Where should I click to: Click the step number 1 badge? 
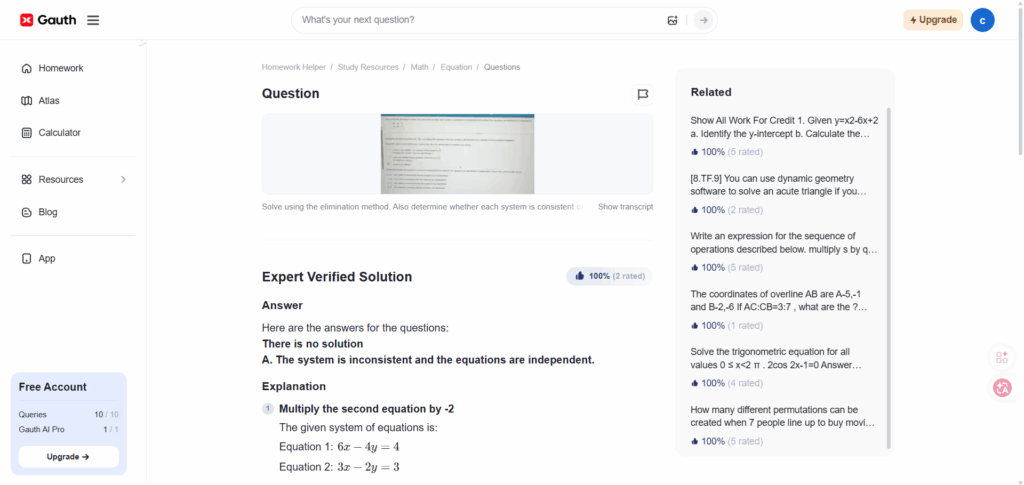click(268, 409)
